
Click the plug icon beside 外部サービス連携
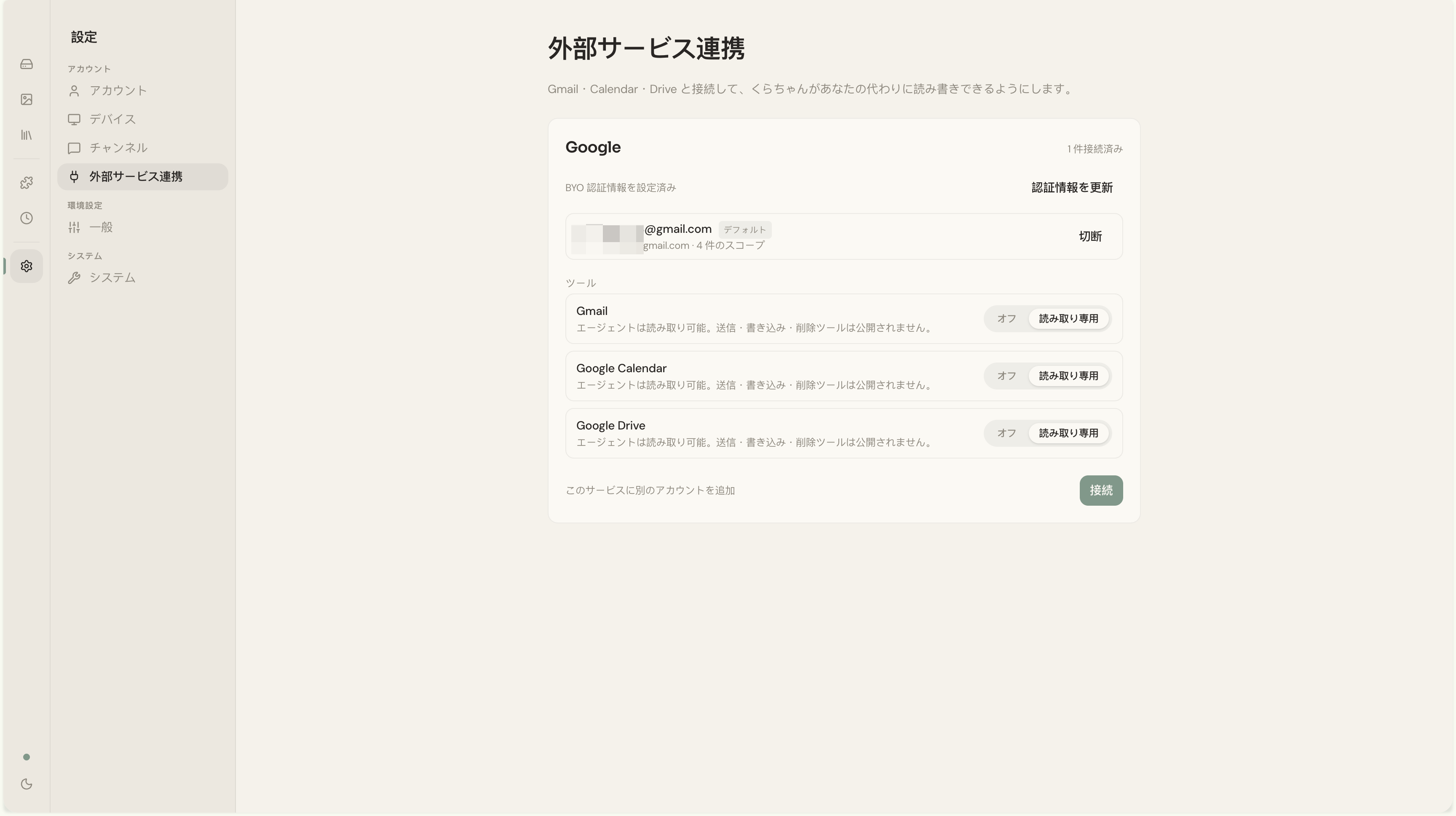pos(74,177)
